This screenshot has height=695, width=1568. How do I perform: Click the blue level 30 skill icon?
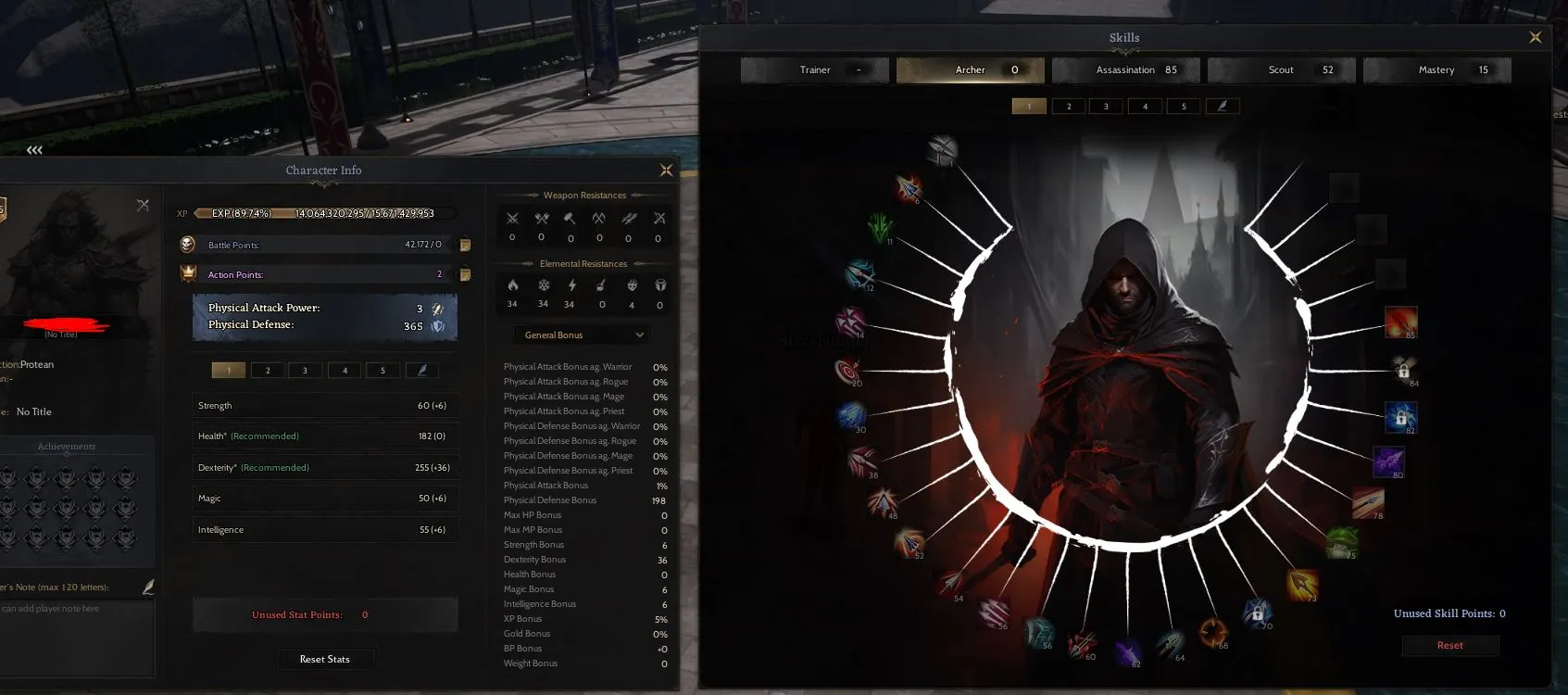[851, 416]
